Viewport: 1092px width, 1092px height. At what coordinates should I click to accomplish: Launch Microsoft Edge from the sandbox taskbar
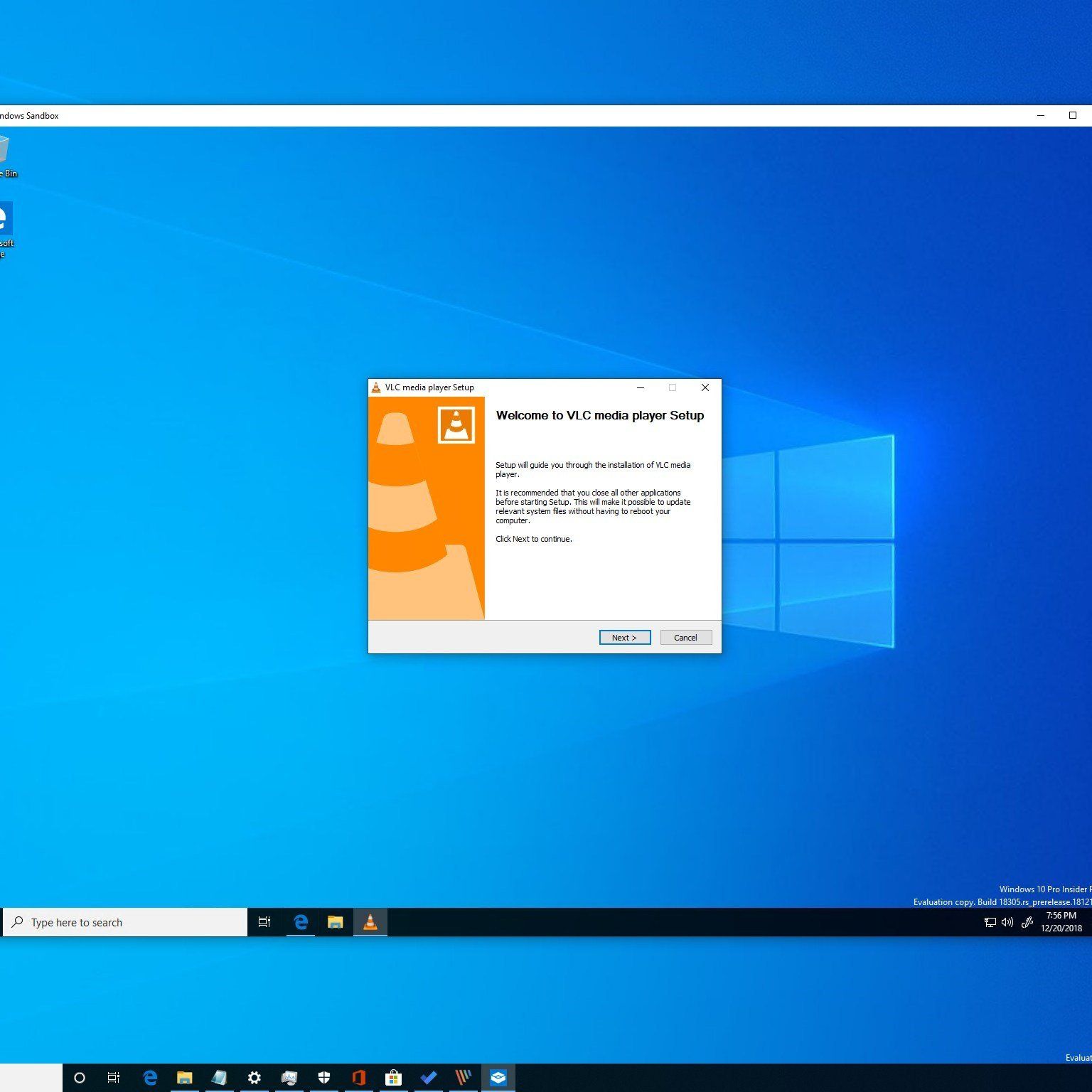coord(300,922)
